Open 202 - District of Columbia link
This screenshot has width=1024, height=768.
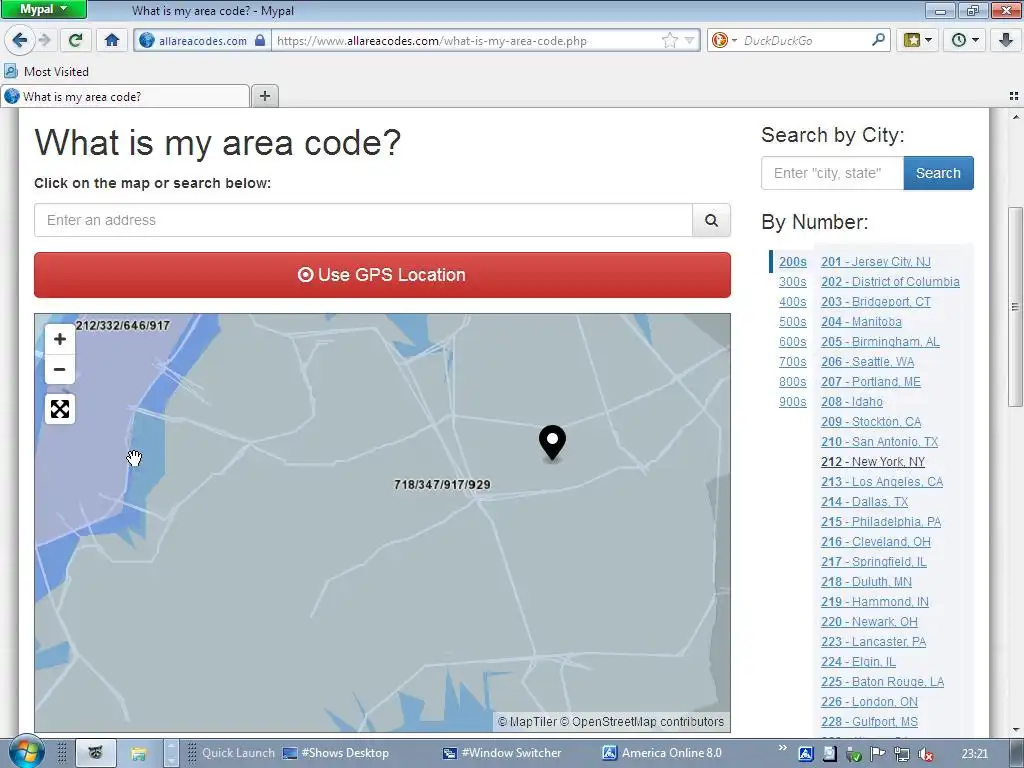pos(890,281)
